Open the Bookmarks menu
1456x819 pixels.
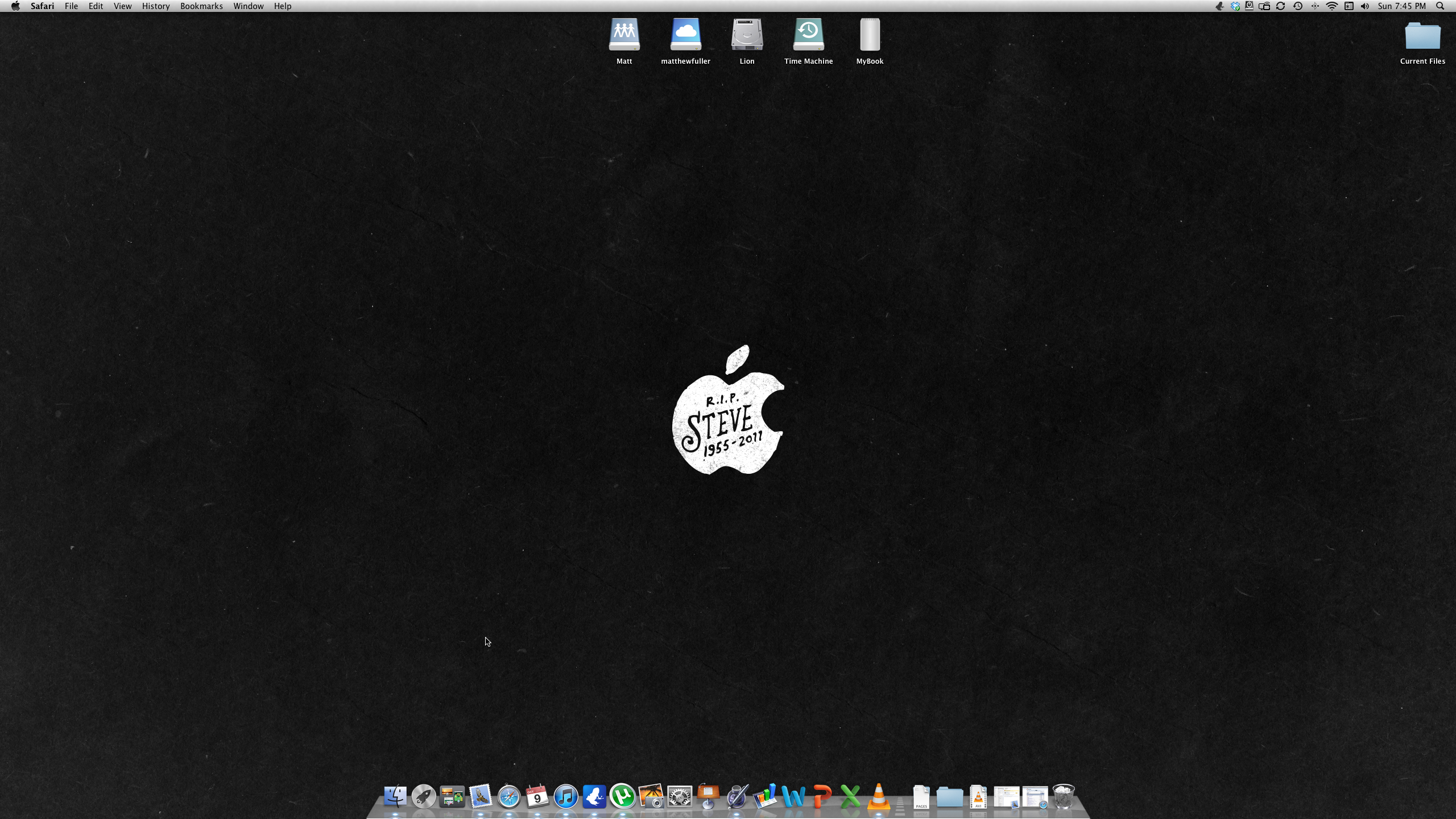[201, 6]
